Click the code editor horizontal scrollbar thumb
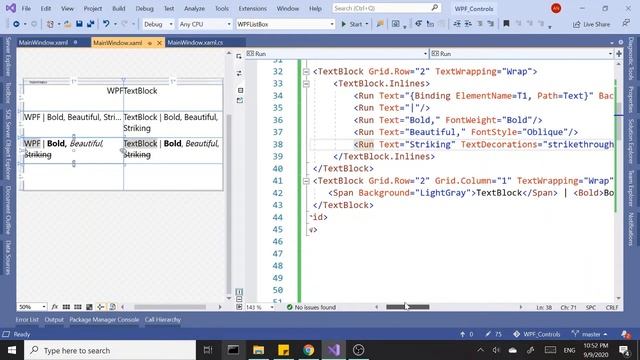 point(407,307)
